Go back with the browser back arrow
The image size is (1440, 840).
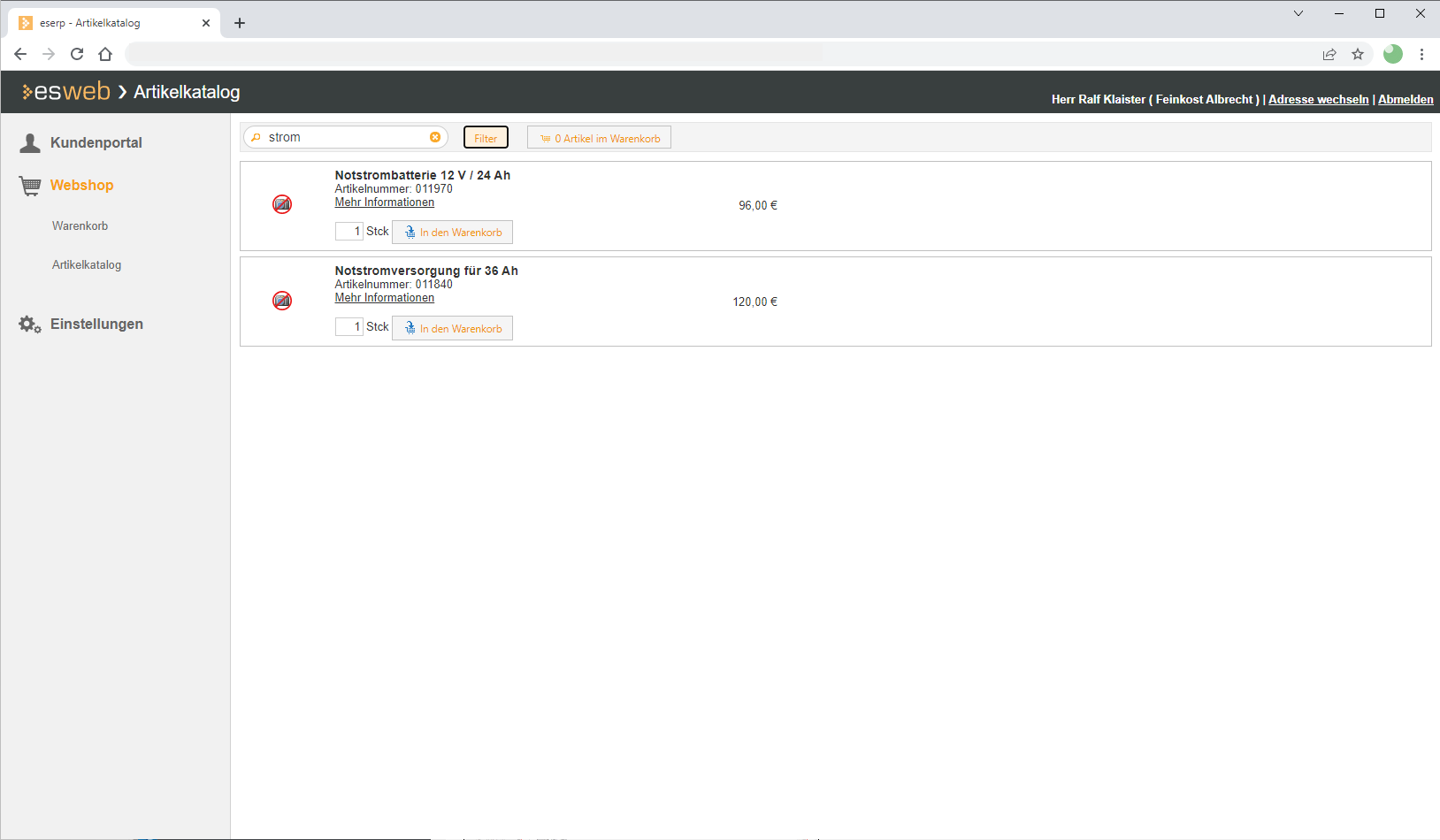click(20, 54)
